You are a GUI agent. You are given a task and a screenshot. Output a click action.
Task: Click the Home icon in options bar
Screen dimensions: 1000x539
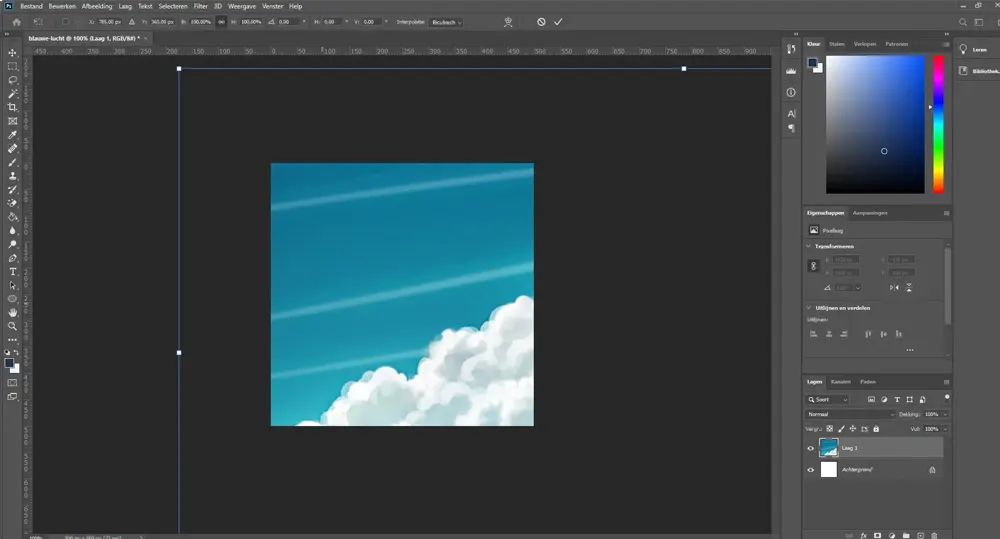coord(17,22)
